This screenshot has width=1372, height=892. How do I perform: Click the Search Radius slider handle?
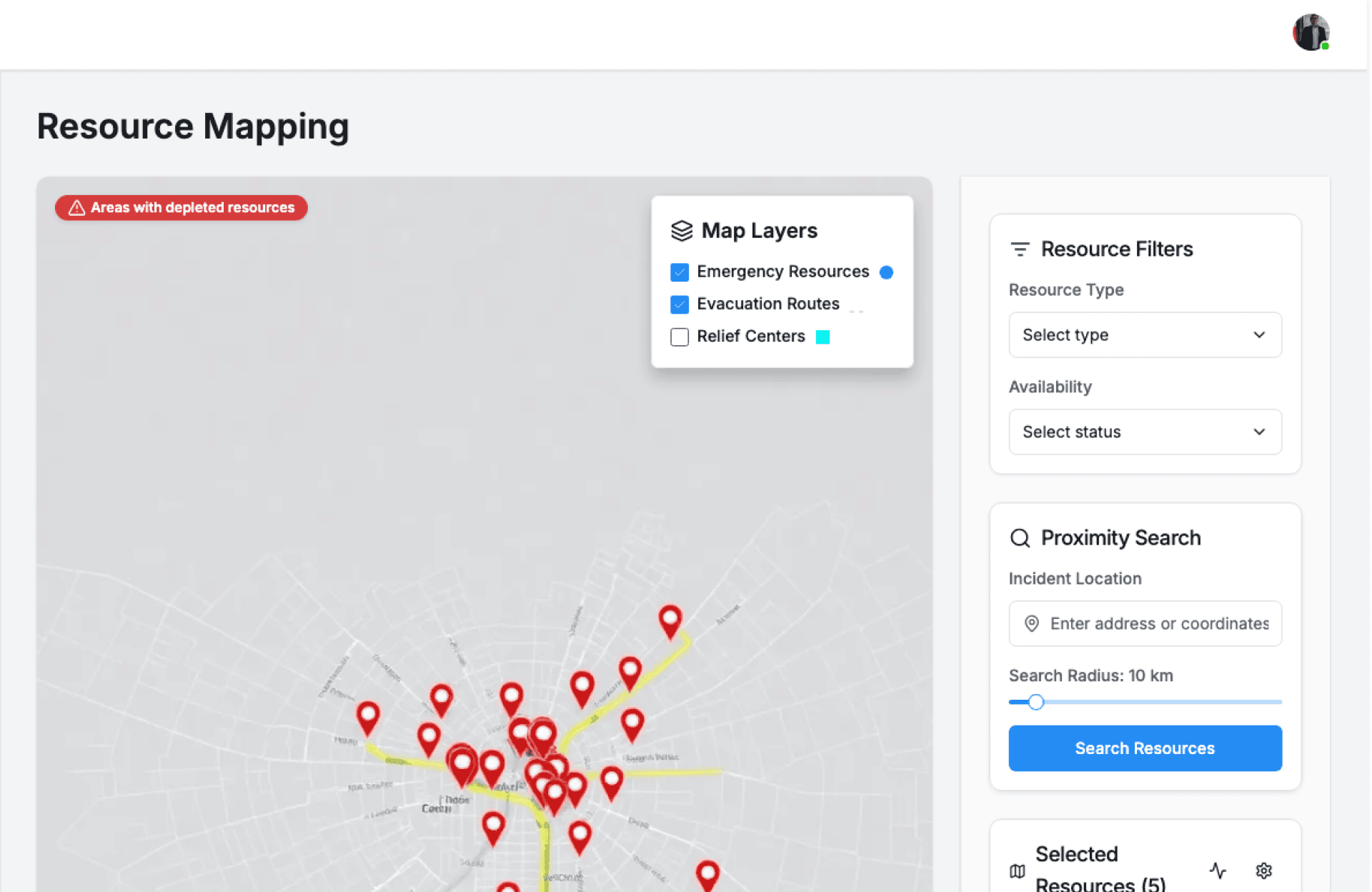pyautogui.click(x=1035, y=702)
